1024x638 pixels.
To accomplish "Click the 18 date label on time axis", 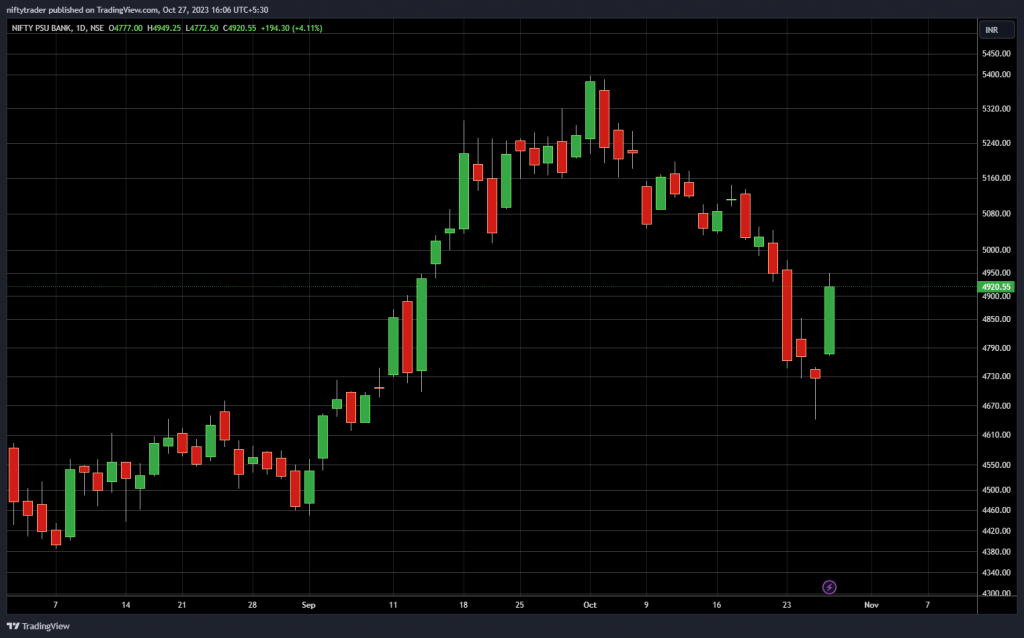I will (x=464, y=605).
